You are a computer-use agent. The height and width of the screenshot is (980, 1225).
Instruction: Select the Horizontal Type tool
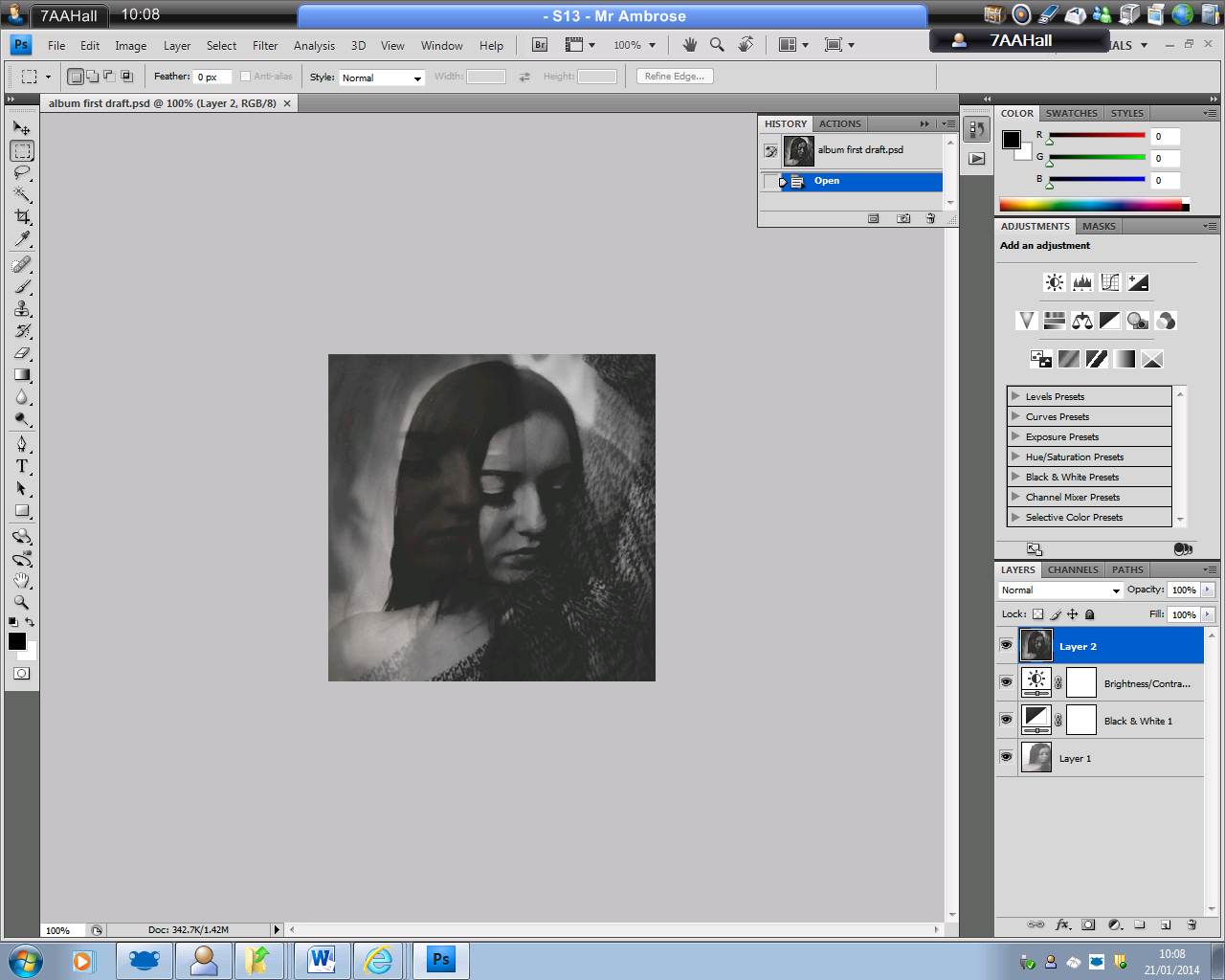[22, 466]
